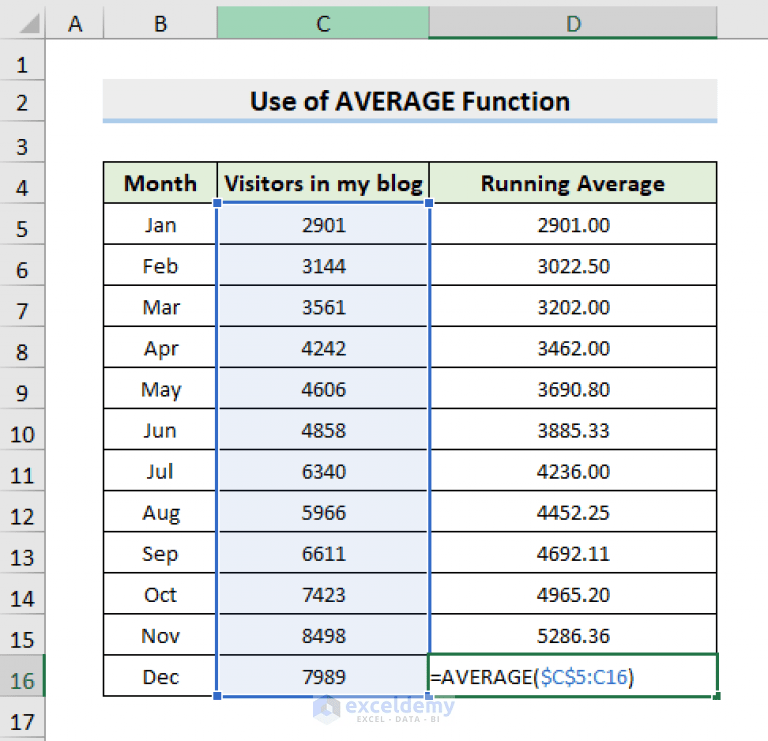Viewport: 768px width, 741px height.
Task: Select column A header
Action: [x=74, y=23]
